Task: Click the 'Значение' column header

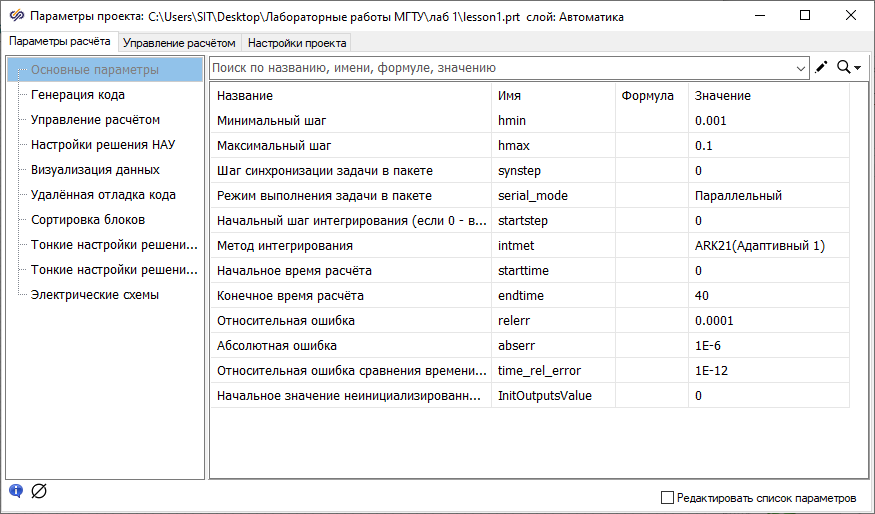Action: click(x=722, y=95)
